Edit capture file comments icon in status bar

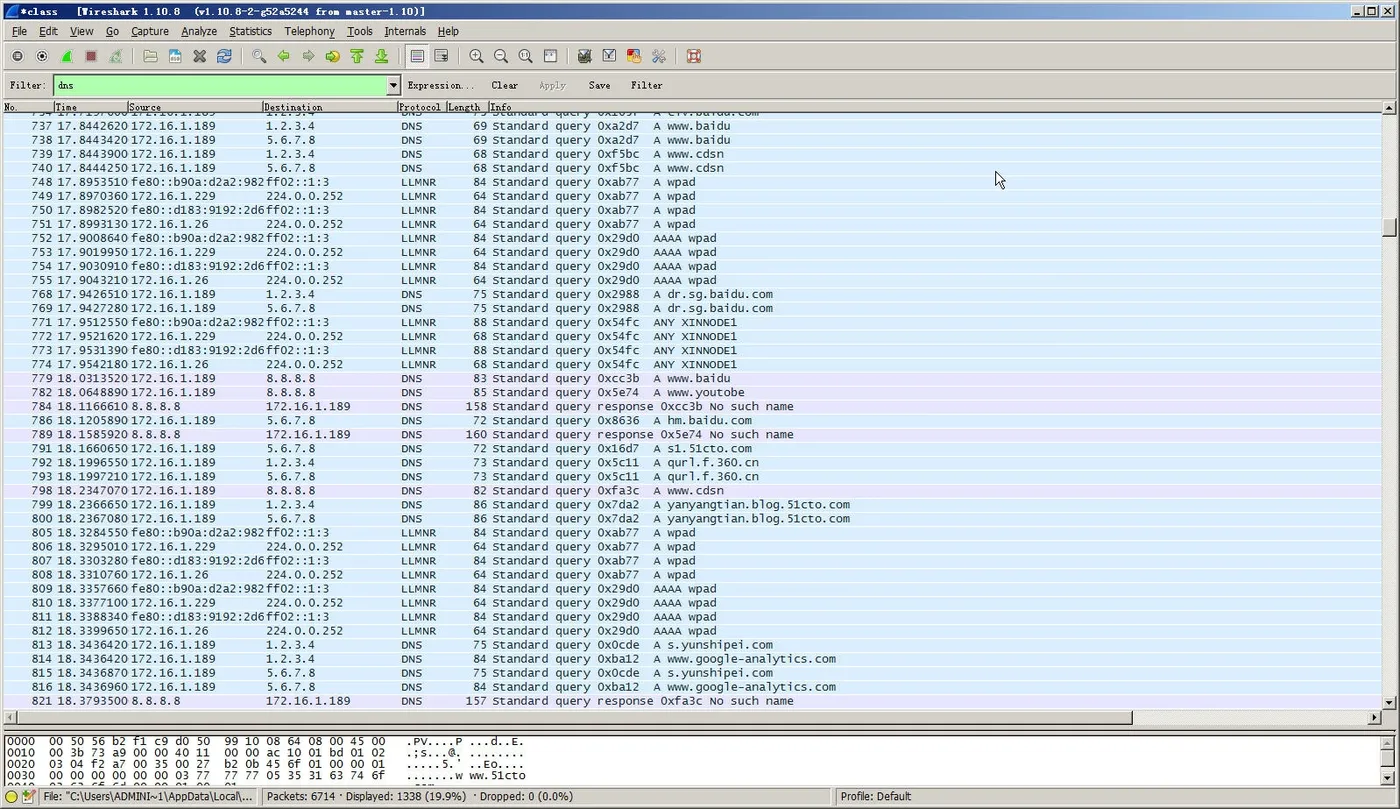coord(29,797)
